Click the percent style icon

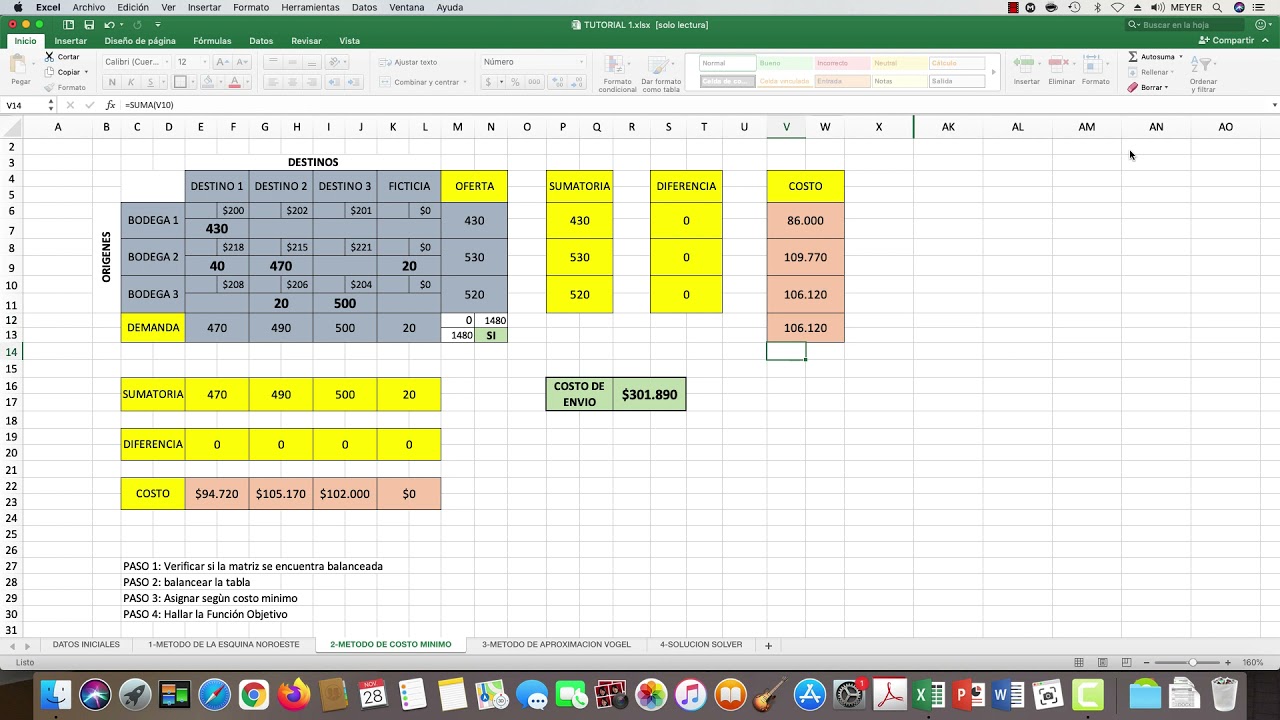click(x=514, y=82)
